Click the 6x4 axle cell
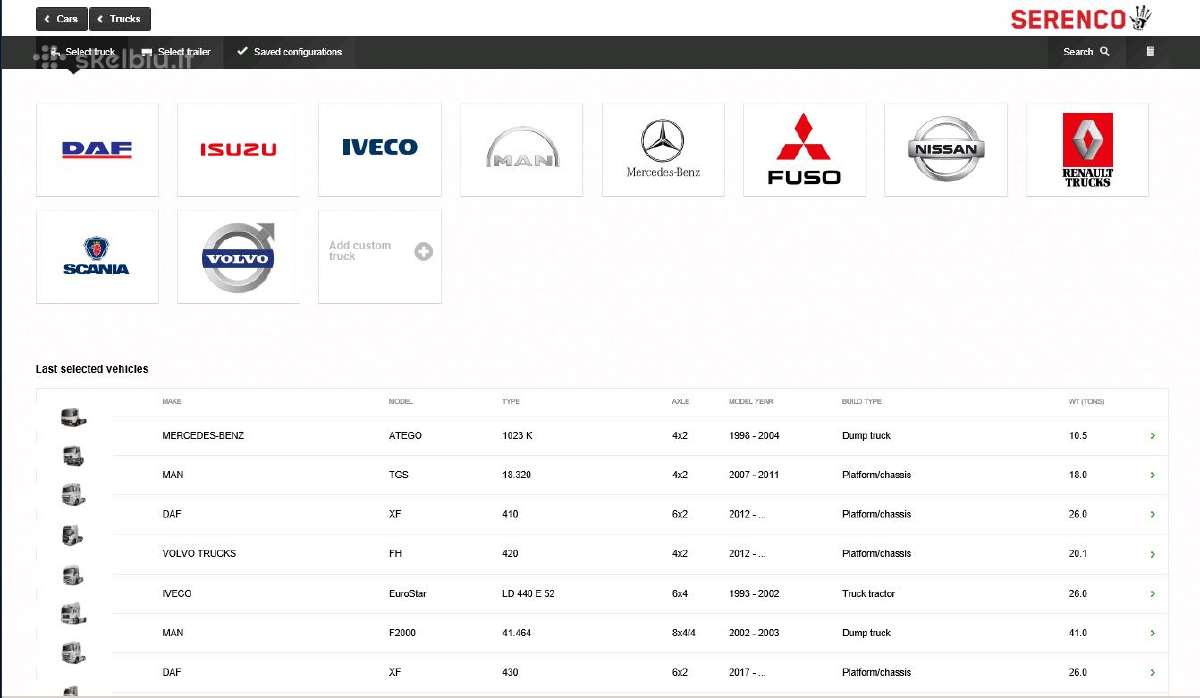Image resolution: width=1200 pixels, height=698 pixels. click(x=679, y=594)
